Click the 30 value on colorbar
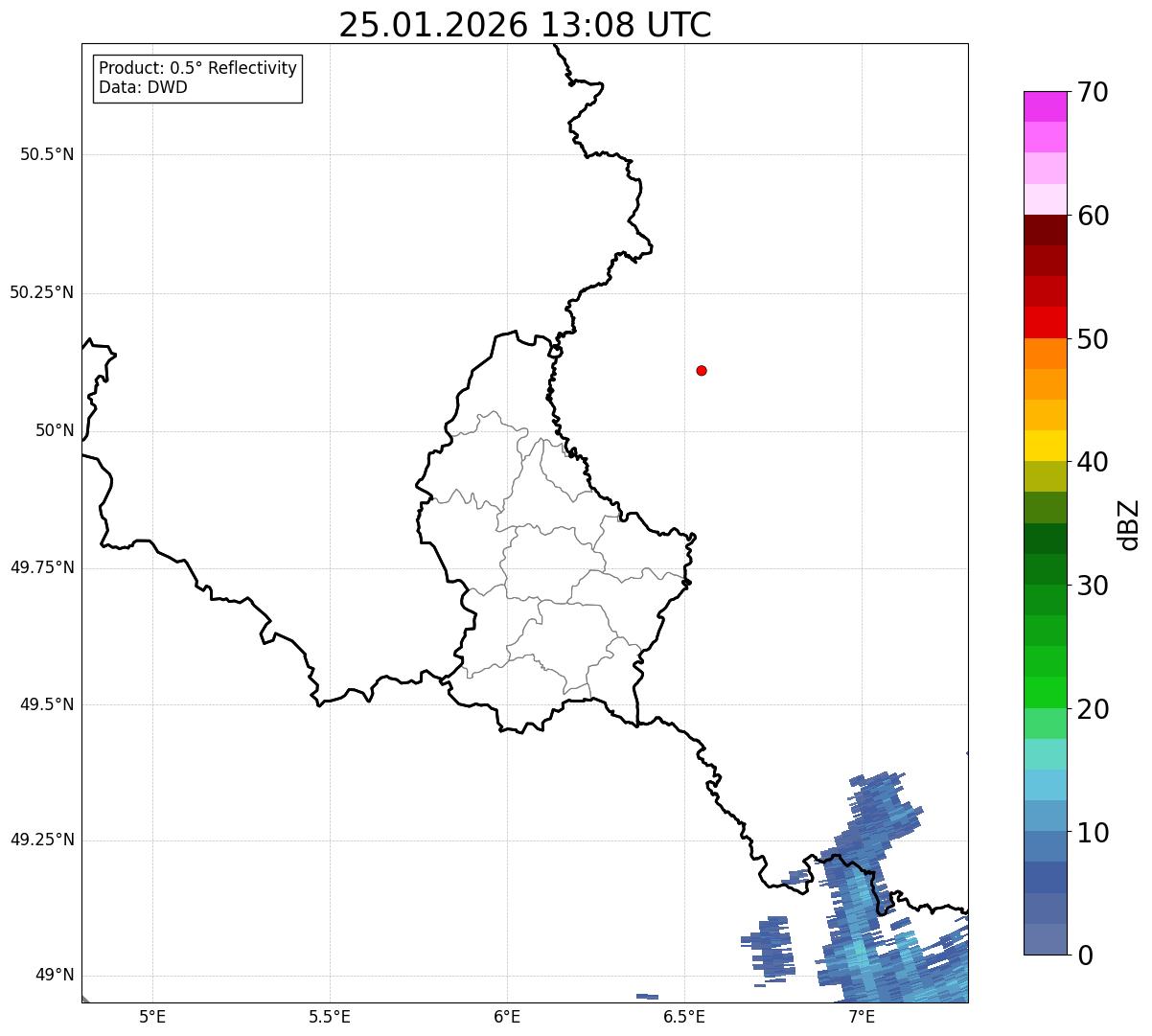 pyautogui.click(x=1093, y=586)
